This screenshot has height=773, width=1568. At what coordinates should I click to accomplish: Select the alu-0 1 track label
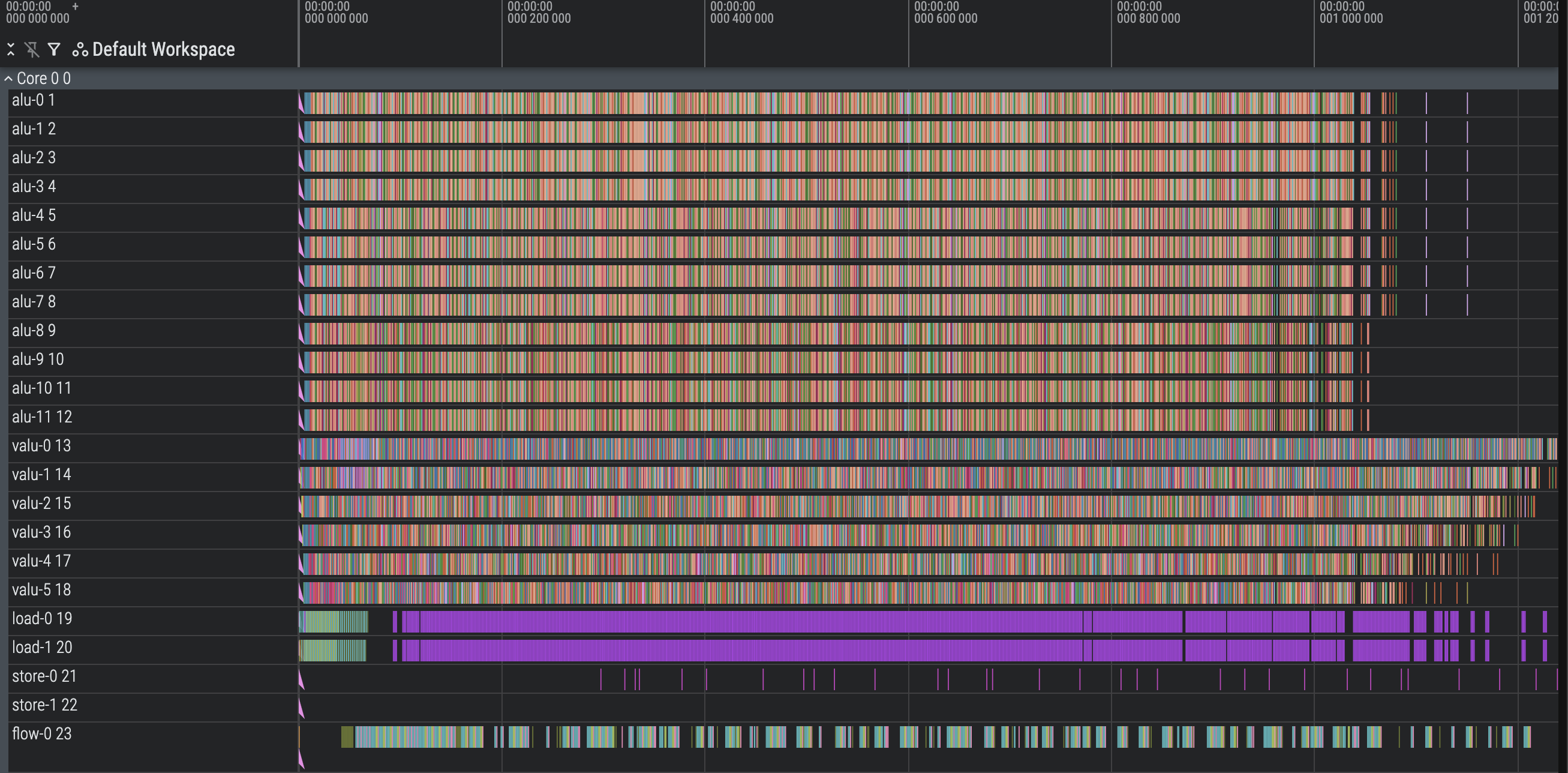click(34, 100)
